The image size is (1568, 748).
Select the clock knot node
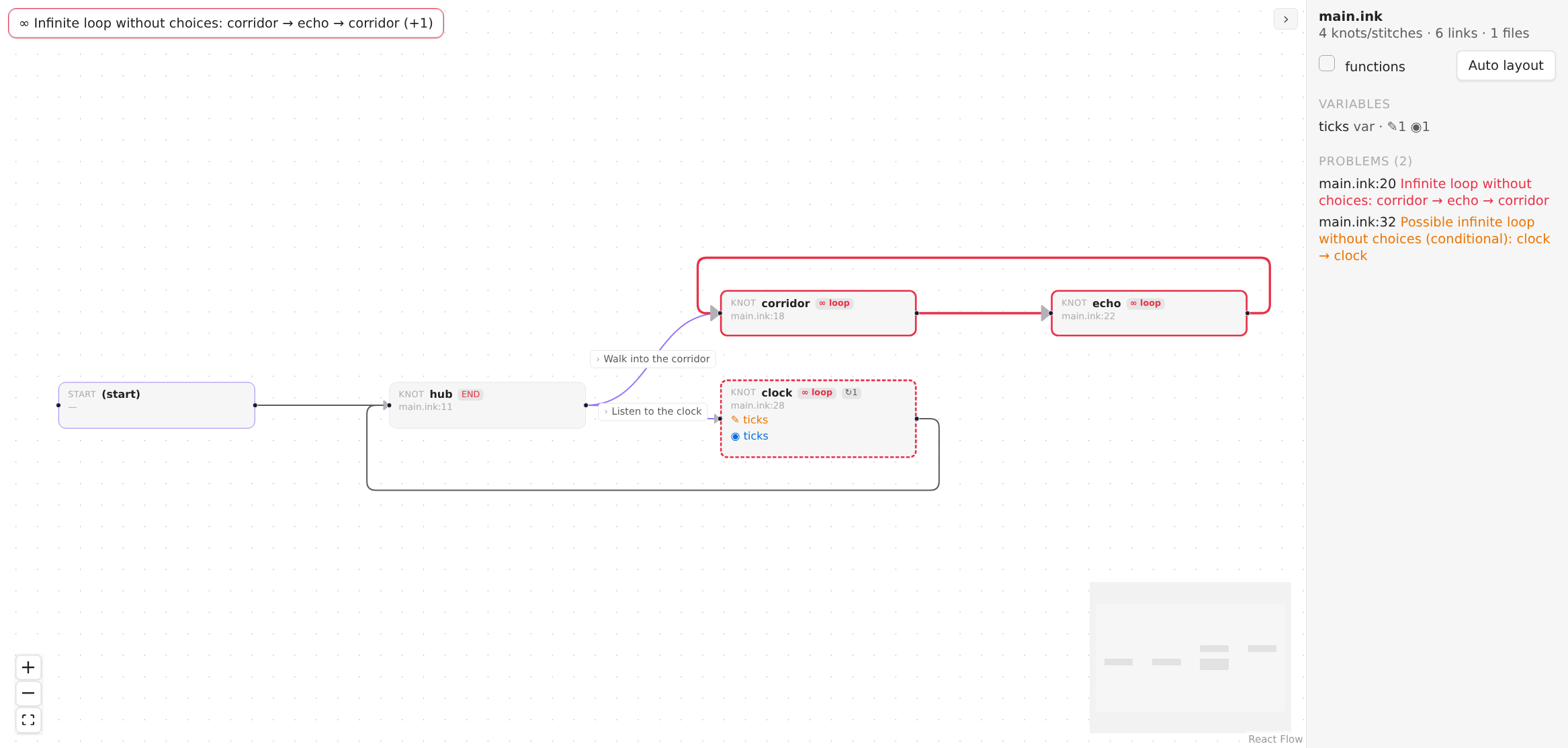[818, 419]
